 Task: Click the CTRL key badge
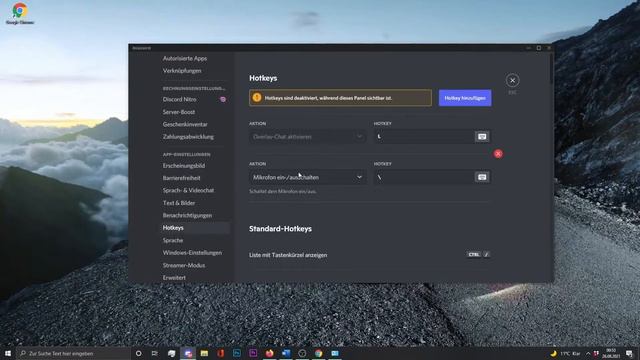coord(473,255)
